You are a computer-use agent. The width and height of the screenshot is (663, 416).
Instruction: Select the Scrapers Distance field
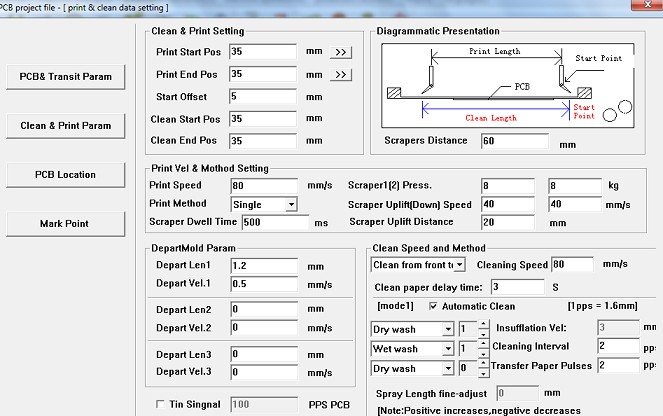point(515,141)
